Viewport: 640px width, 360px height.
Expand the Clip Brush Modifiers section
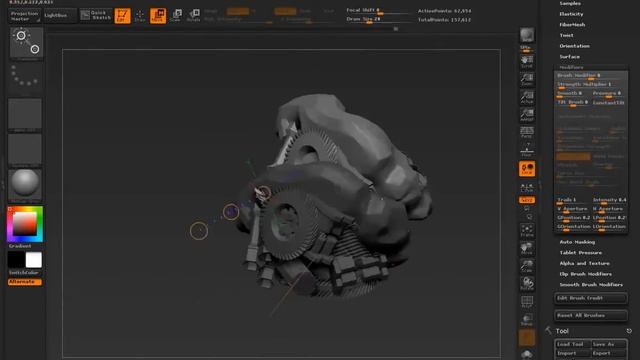[585, 274]
